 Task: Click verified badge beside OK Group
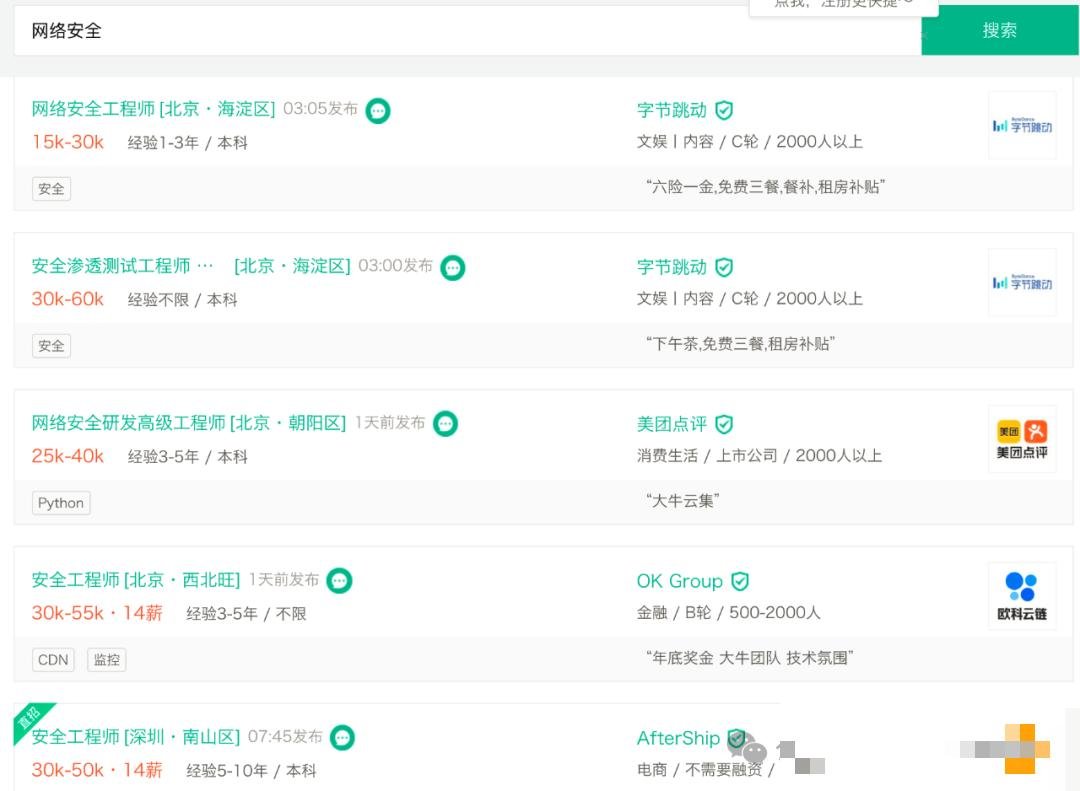click(x=740, y=581)
